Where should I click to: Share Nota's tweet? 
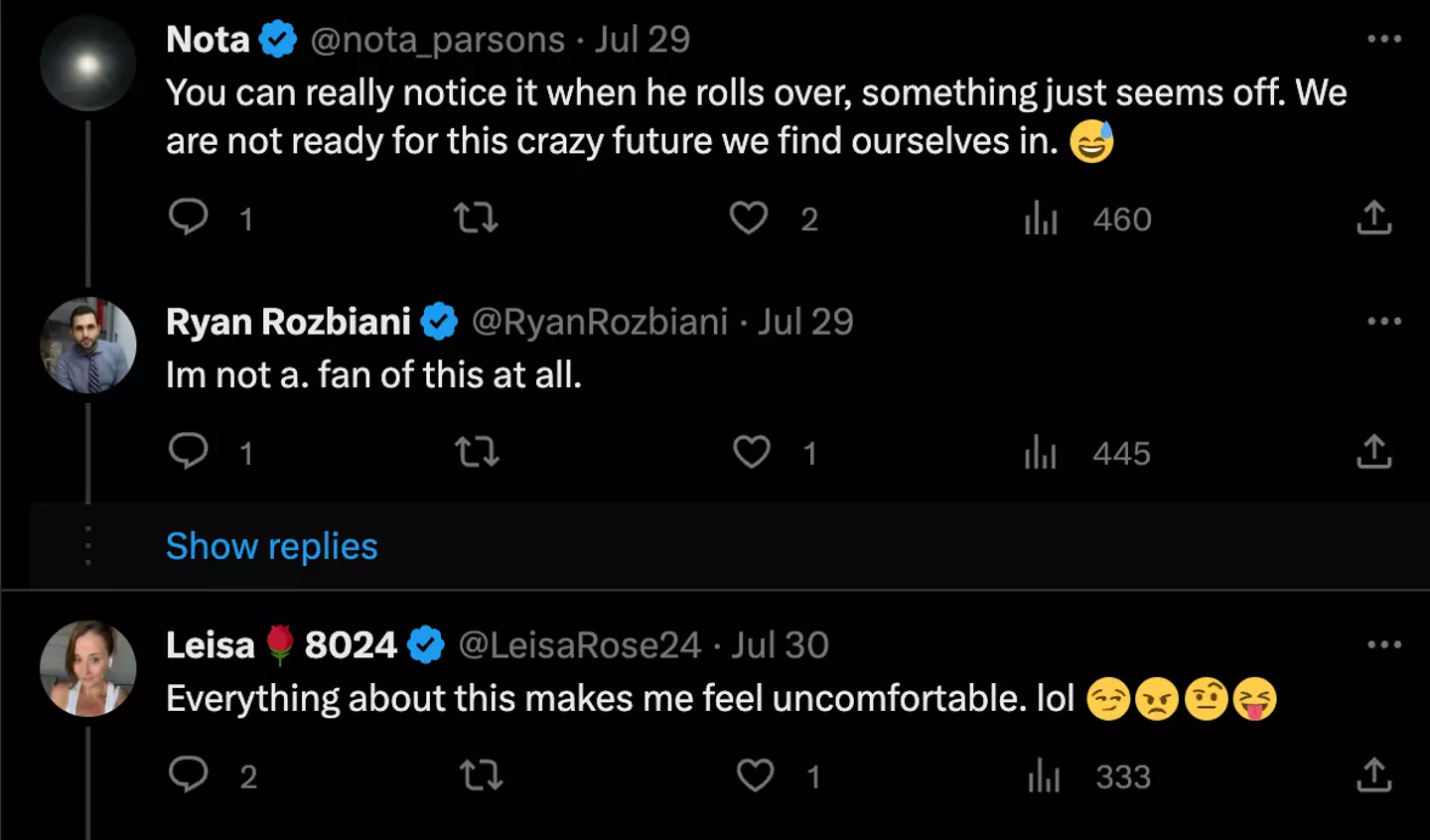pos(1374,217)
